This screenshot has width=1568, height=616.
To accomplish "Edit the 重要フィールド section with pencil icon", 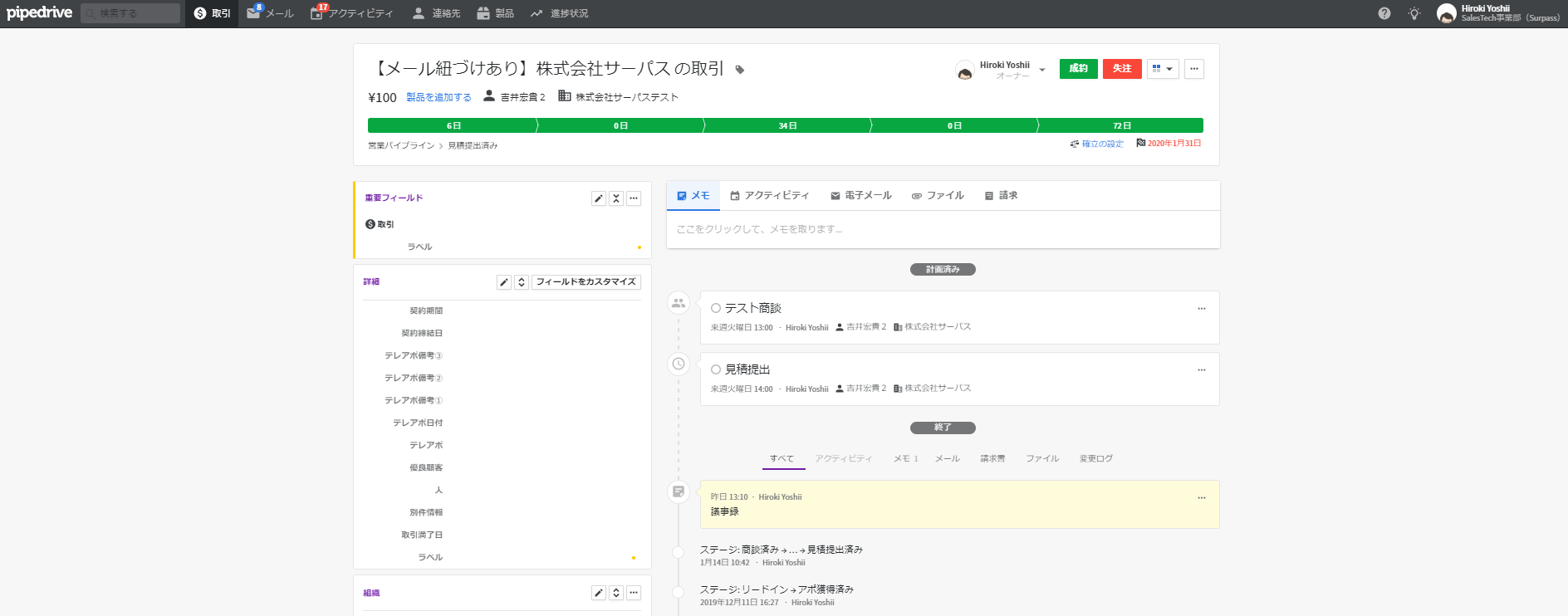I will (599, 198).
